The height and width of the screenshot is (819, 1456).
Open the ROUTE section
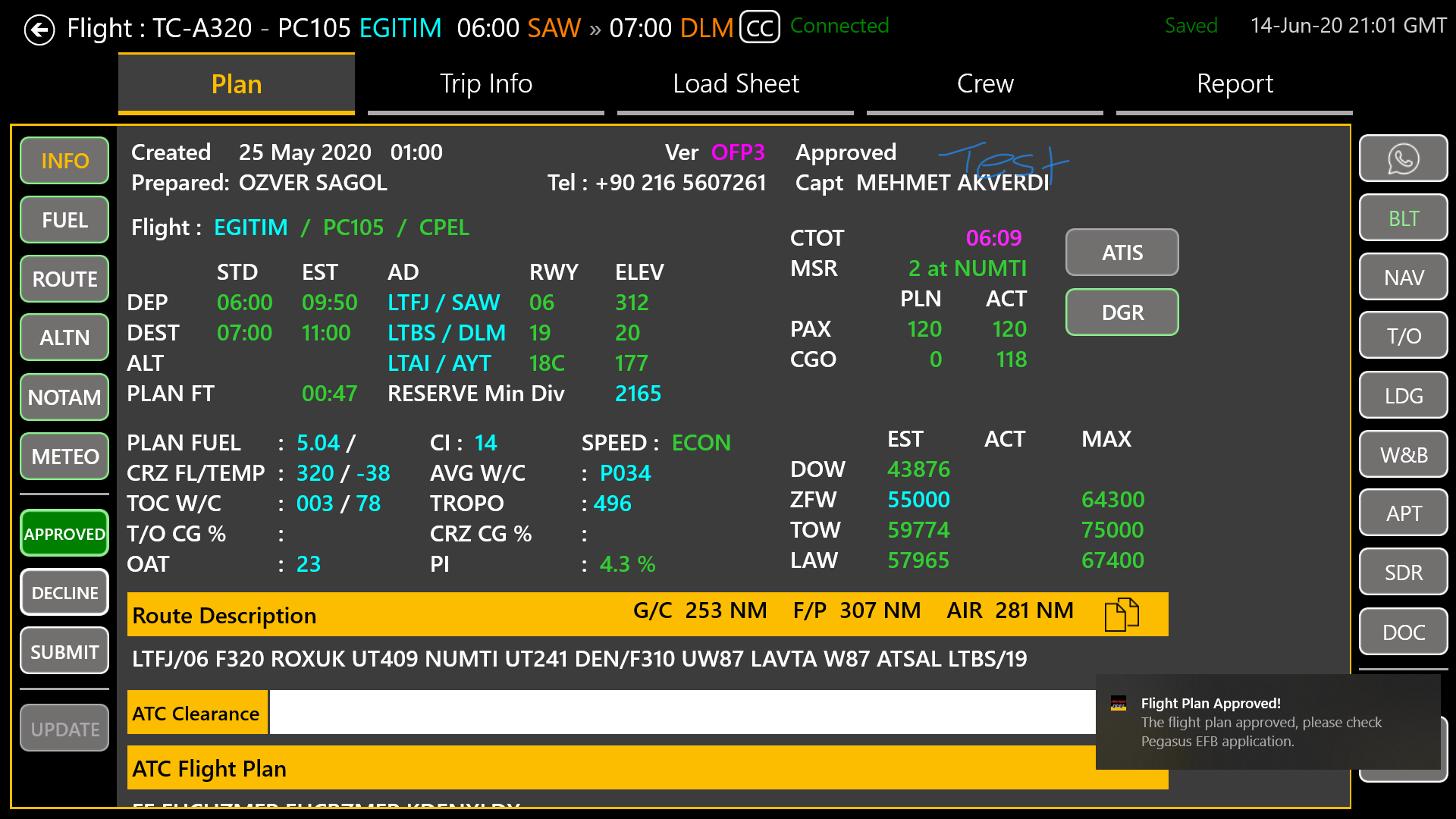pos(64,279)
